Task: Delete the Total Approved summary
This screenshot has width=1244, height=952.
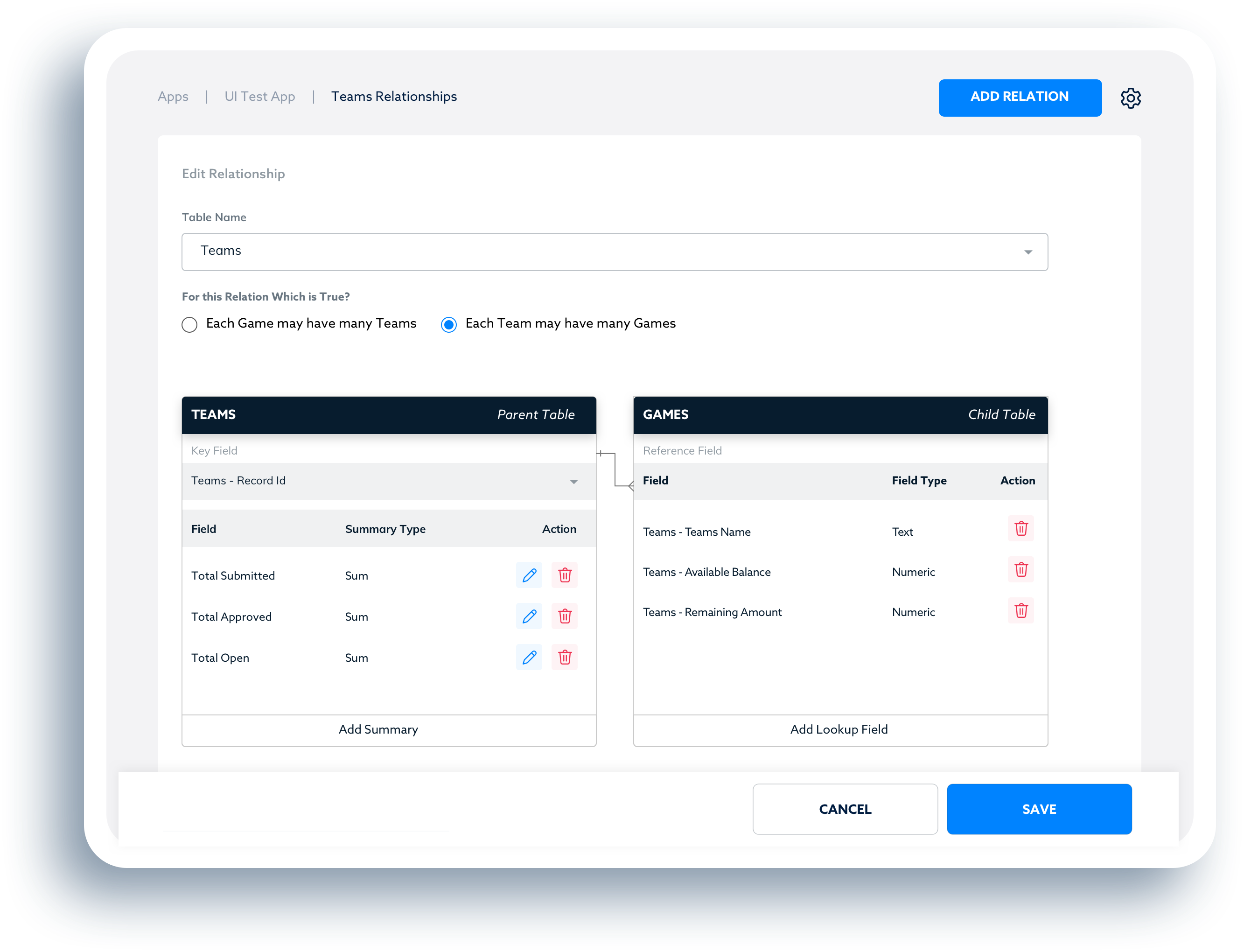Action: click(565, 616)
